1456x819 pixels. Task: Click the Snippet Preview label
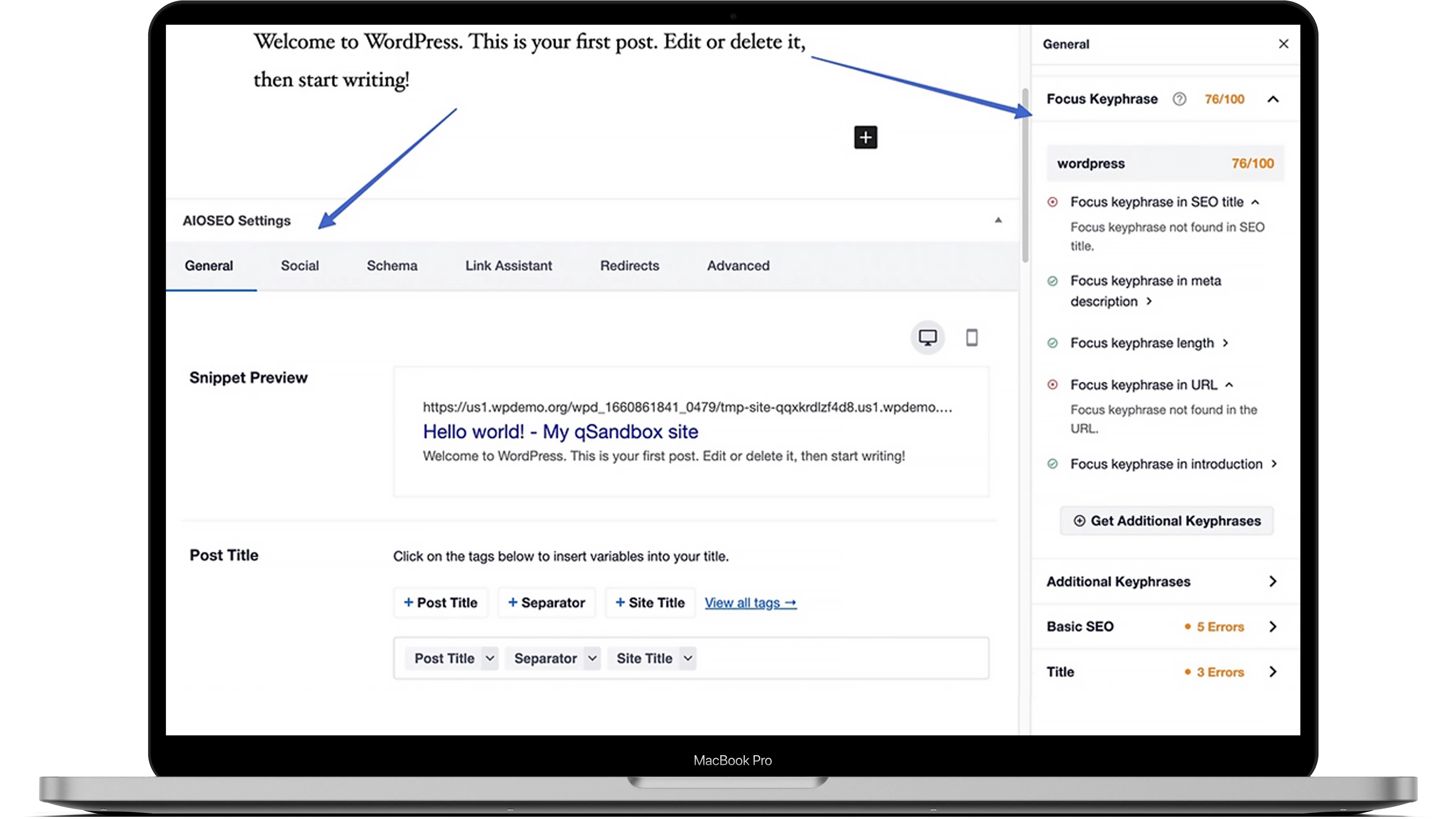click(x=248, y=378)
